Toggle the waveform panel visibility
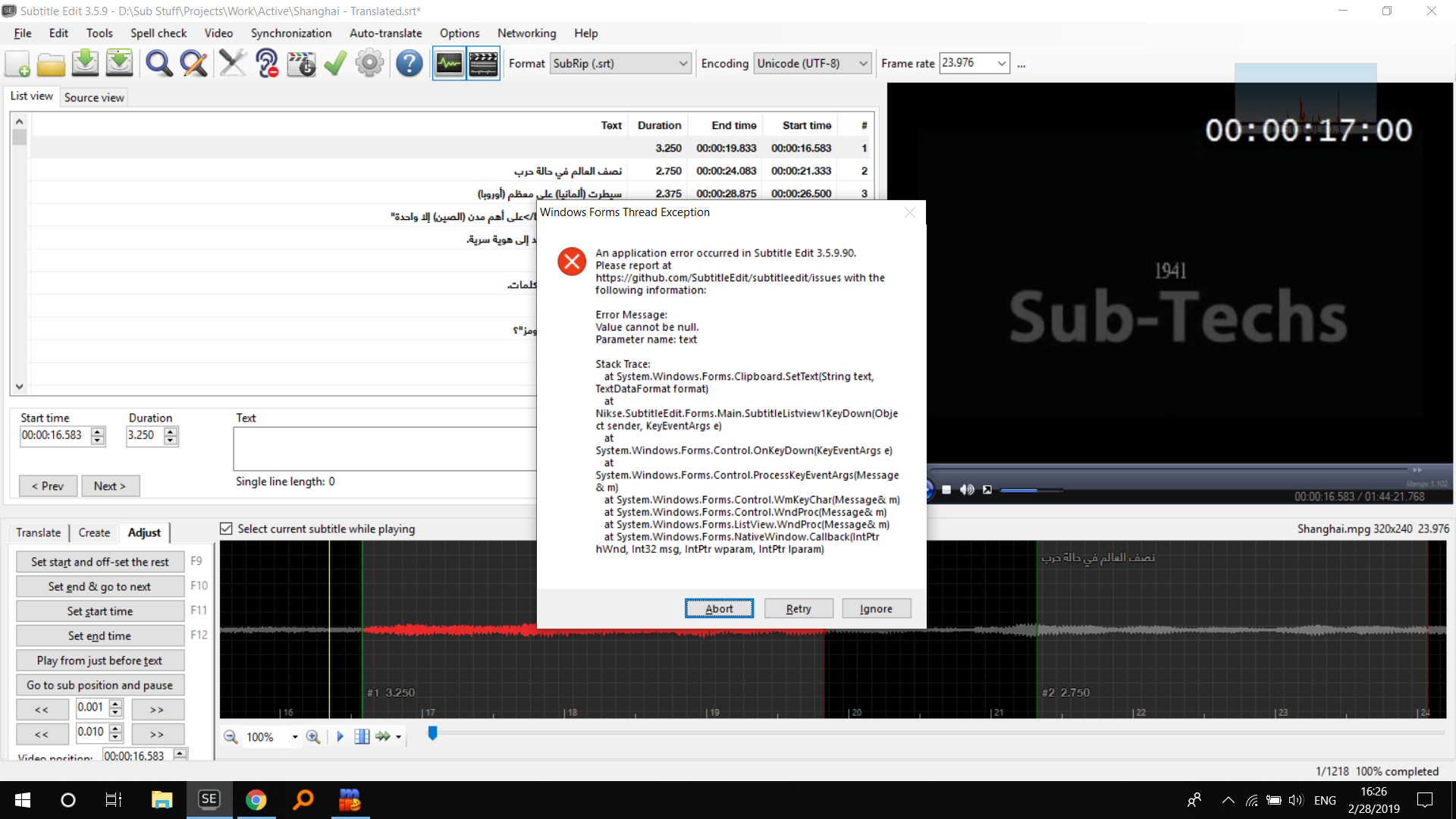This screenshot has width=1456, height=819. tap(448, 63)
